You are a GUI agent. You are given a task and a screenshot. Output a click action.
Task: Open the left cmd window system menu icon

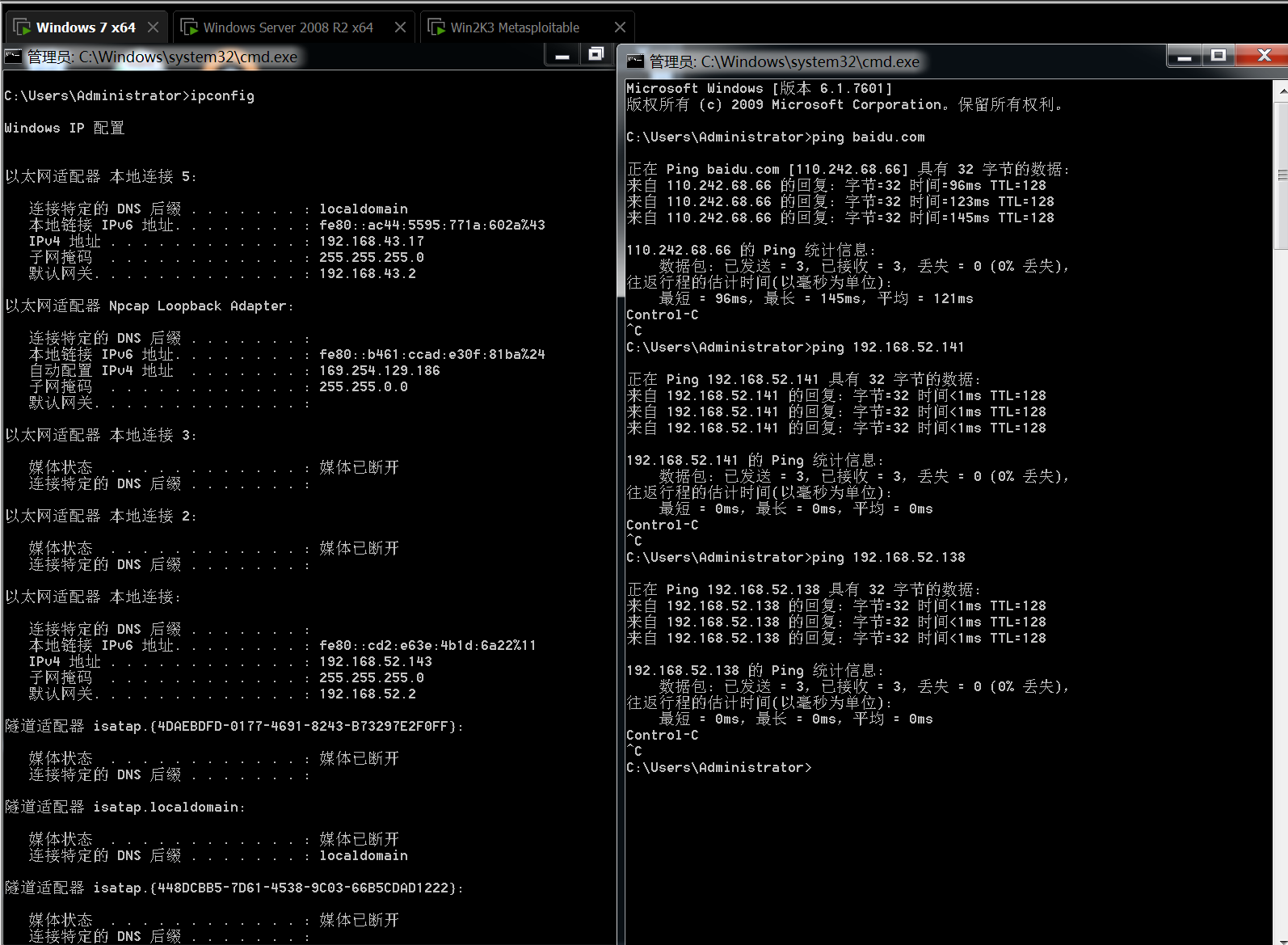[x=13, y=57]
